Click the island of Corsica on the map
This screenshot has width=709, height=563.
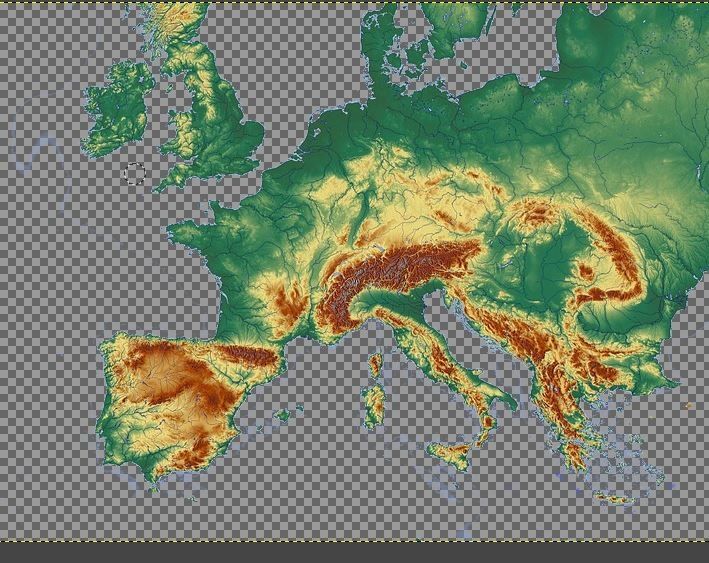[375, 365]
